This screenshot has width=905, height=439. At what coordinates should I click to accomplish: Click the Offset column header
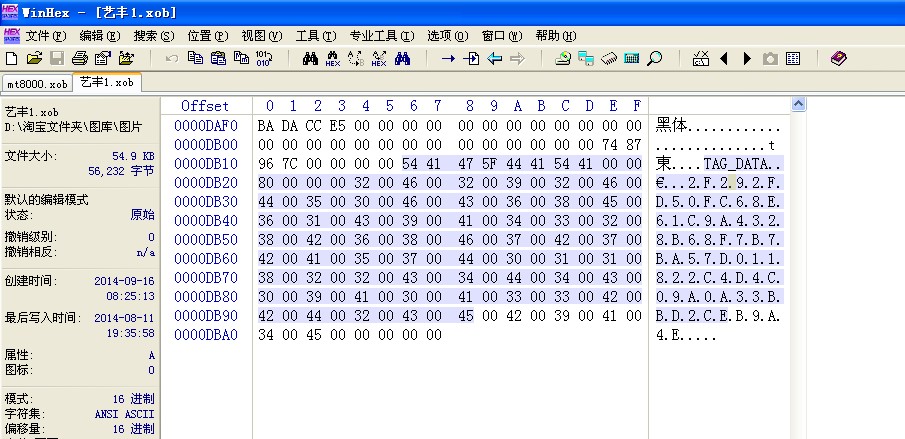pos(205,106)
